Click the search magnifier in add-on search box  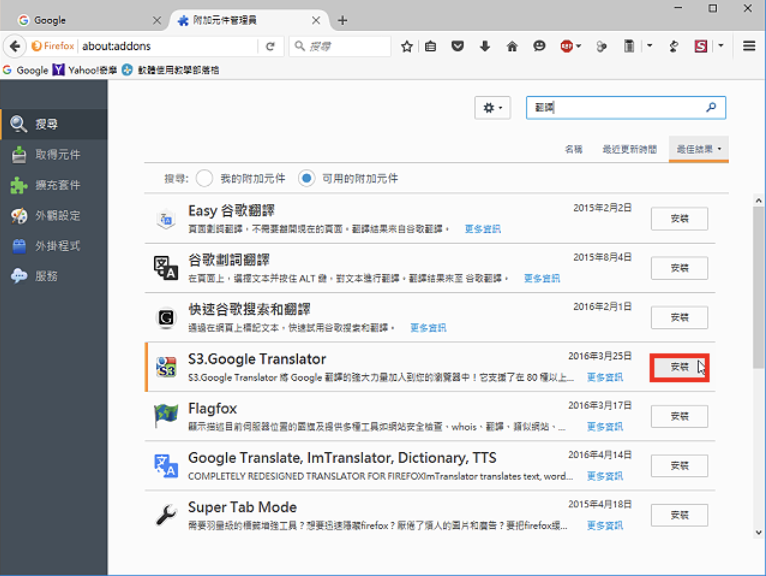pyautogui.click(x=711, y=107)
